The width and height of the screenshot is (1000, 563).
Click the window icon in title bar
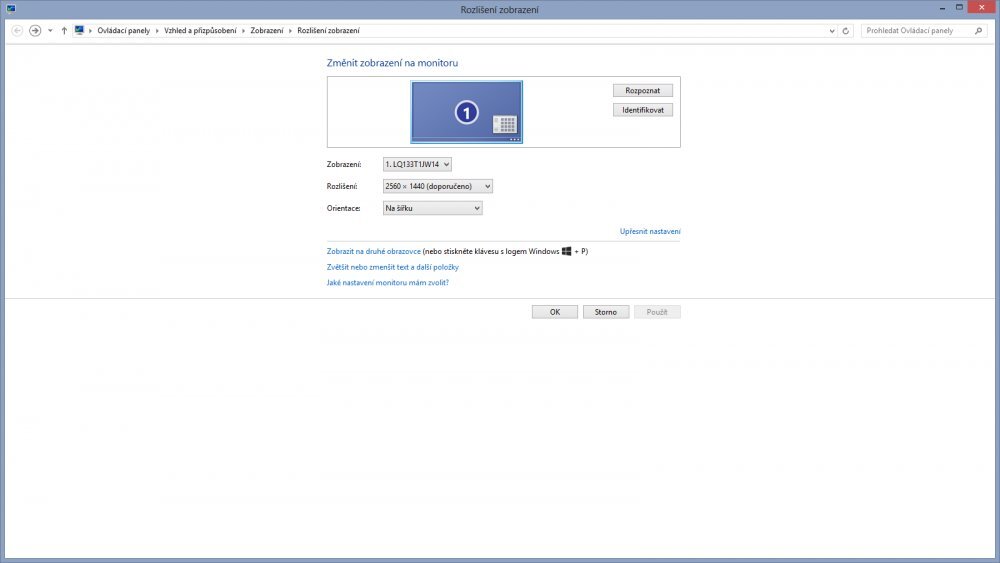(11, 9)
